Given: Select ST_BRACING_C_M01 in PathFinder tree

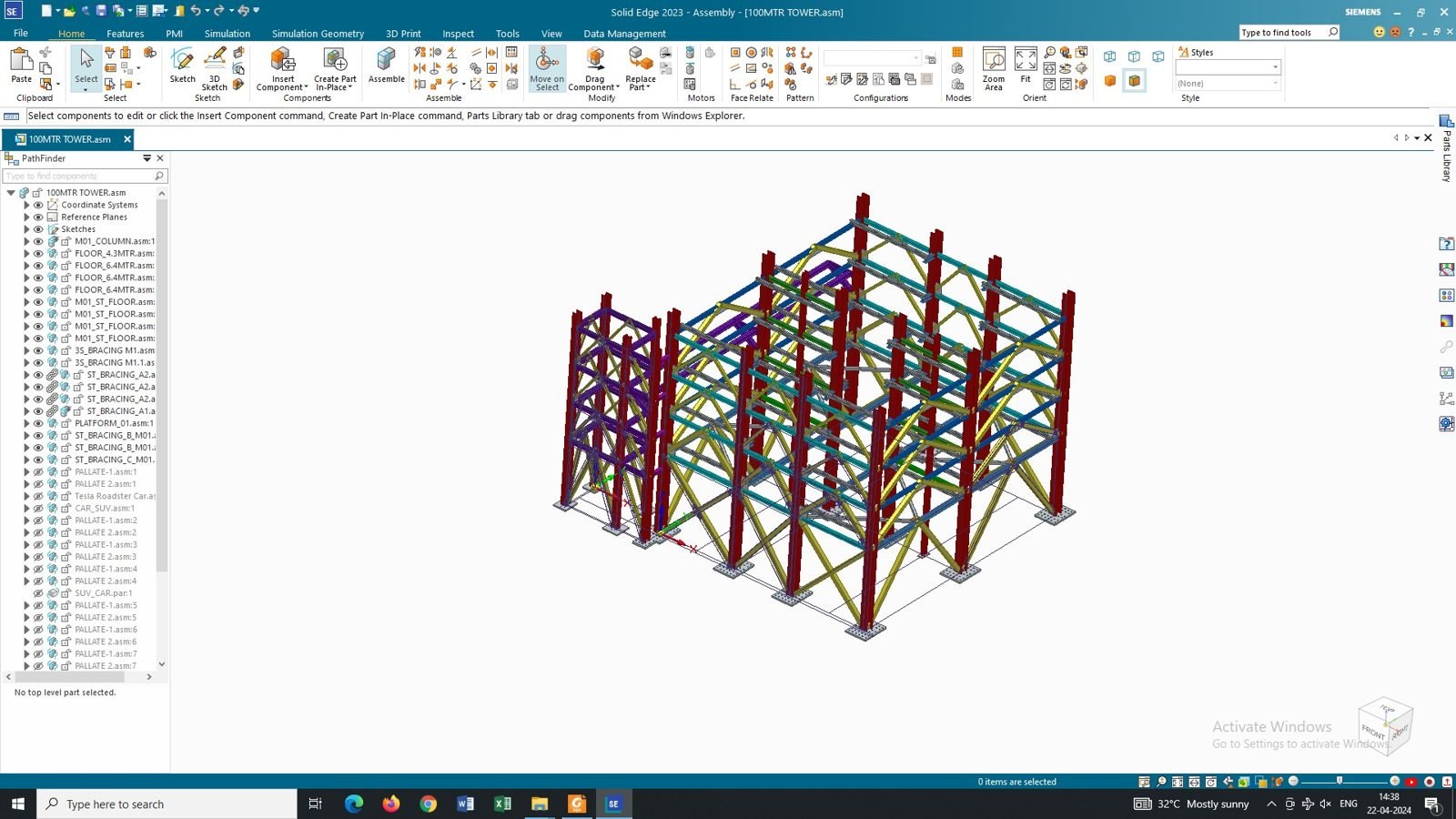Looking at the screenshot, I should click(115, 460).
